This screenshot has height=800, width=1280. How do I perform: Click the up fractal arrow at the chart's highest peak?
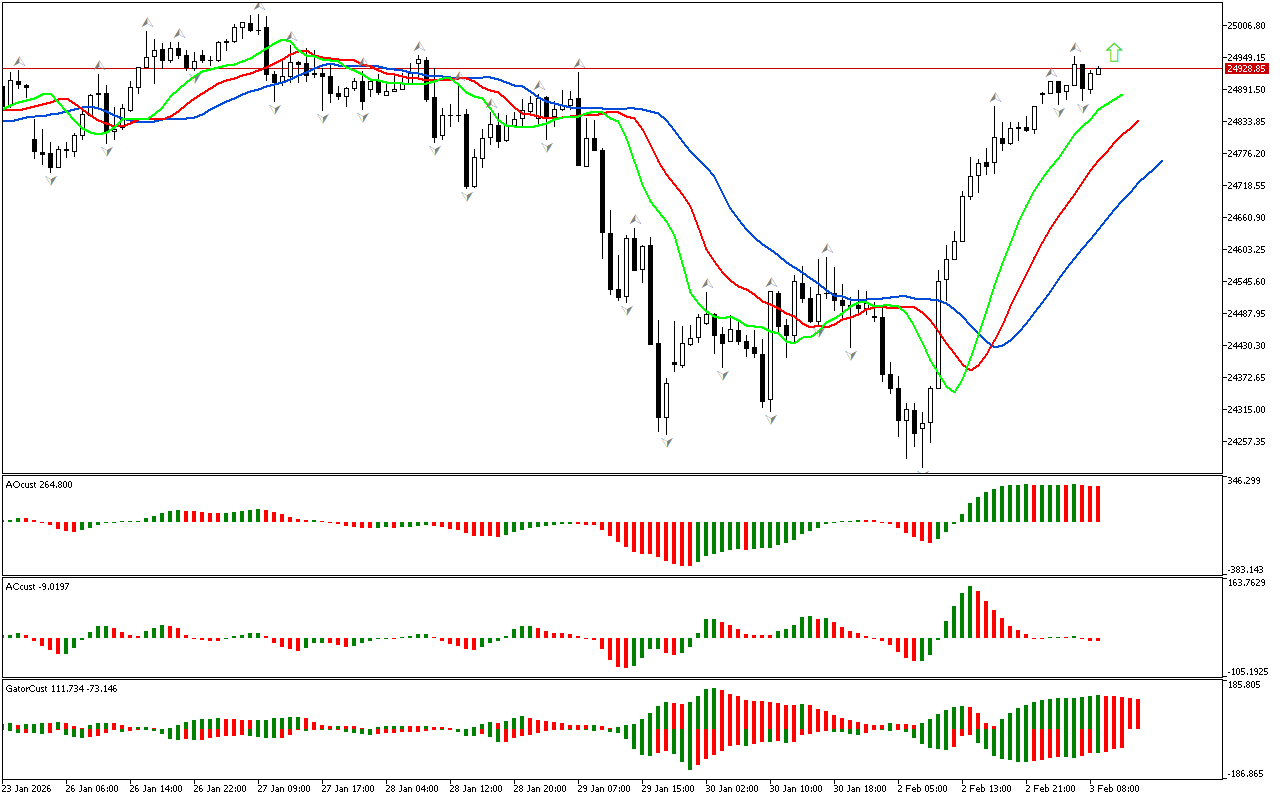point(259,7)
